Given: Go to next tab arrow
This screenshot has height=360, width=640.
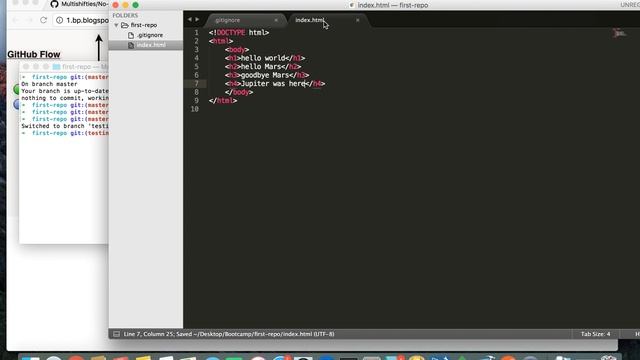Looking at the screenshot, I should click(197, 19).
